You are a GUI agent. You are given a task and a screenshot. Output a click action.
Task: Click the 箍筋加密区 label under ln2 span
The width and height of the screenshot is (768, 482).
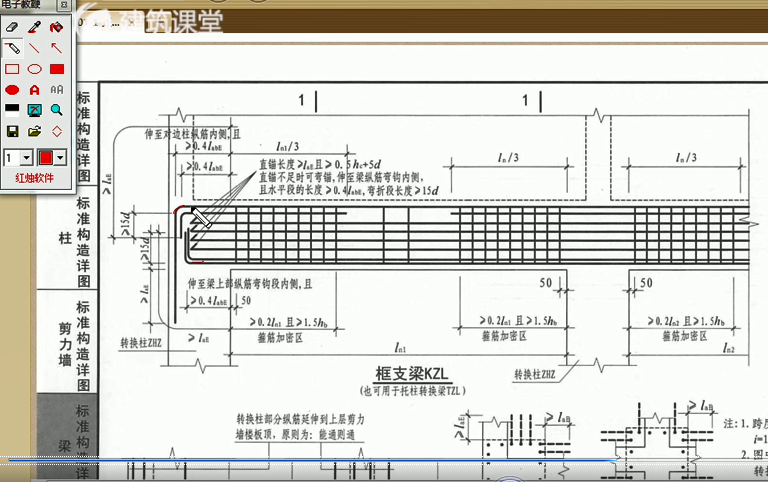(685, 336)
